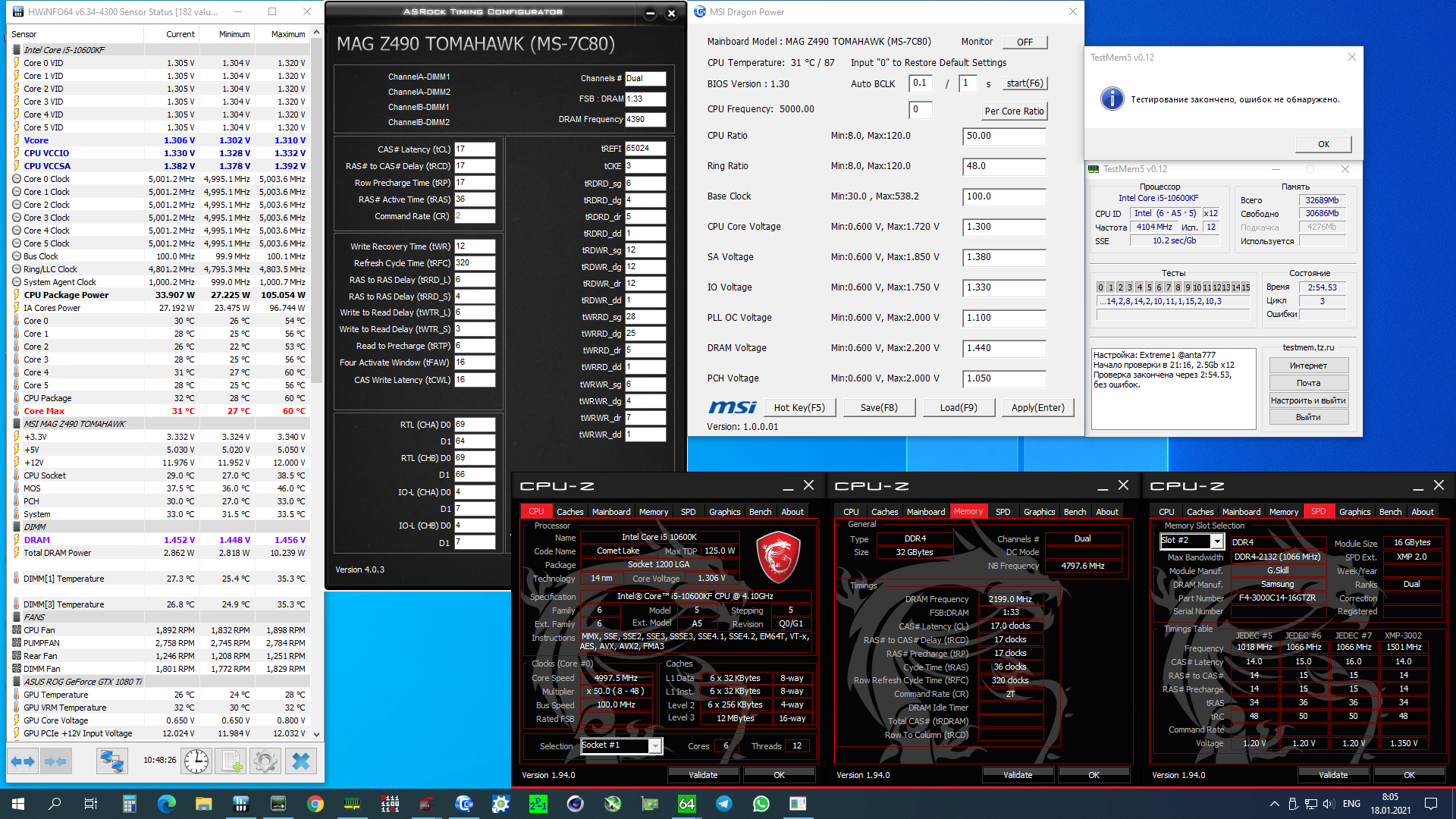This screenshot has height=819, width=1456.
Task: Open HWiNFO sensor settings gear icon
Action: tap(265, 761)
